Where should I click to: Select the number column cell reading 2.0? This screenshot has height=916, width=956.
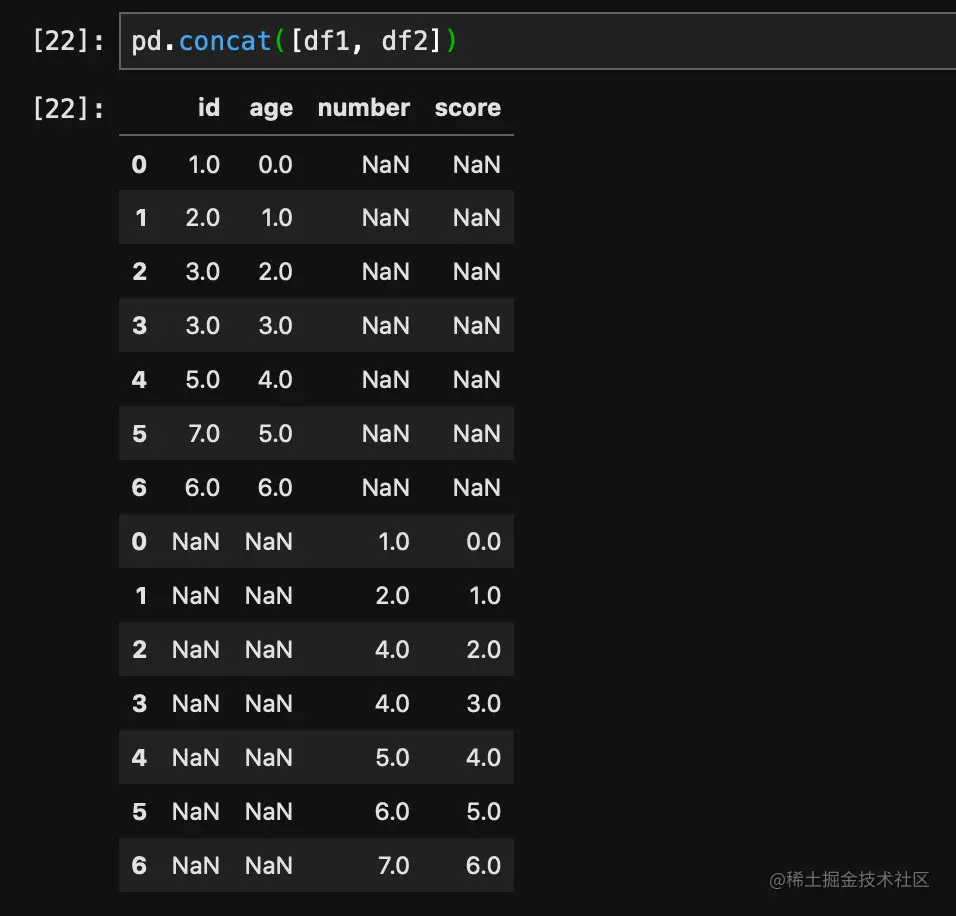click(x=392, y=595)
